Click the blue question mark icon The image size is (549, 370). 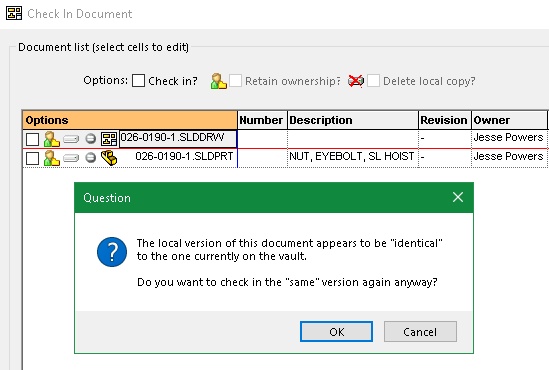[112, 252]
